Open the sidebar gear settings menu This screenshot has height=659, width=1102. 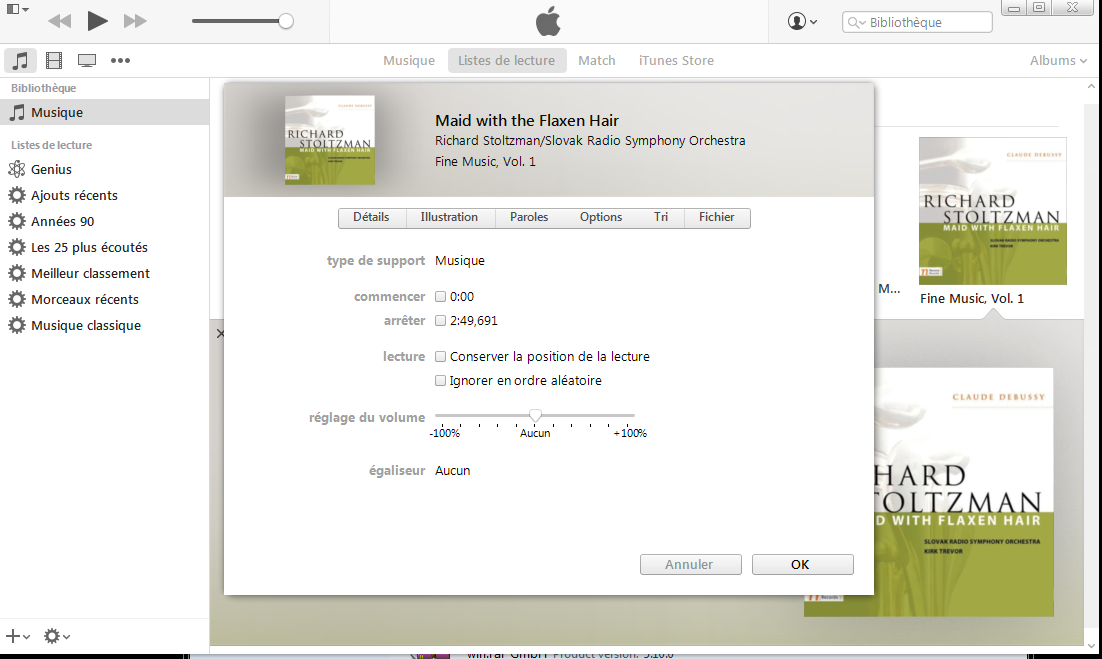click(56, 637)
